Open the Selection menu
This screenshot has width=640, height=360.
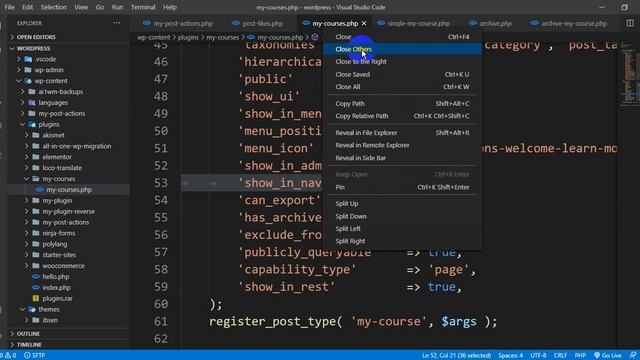(53, 7)
